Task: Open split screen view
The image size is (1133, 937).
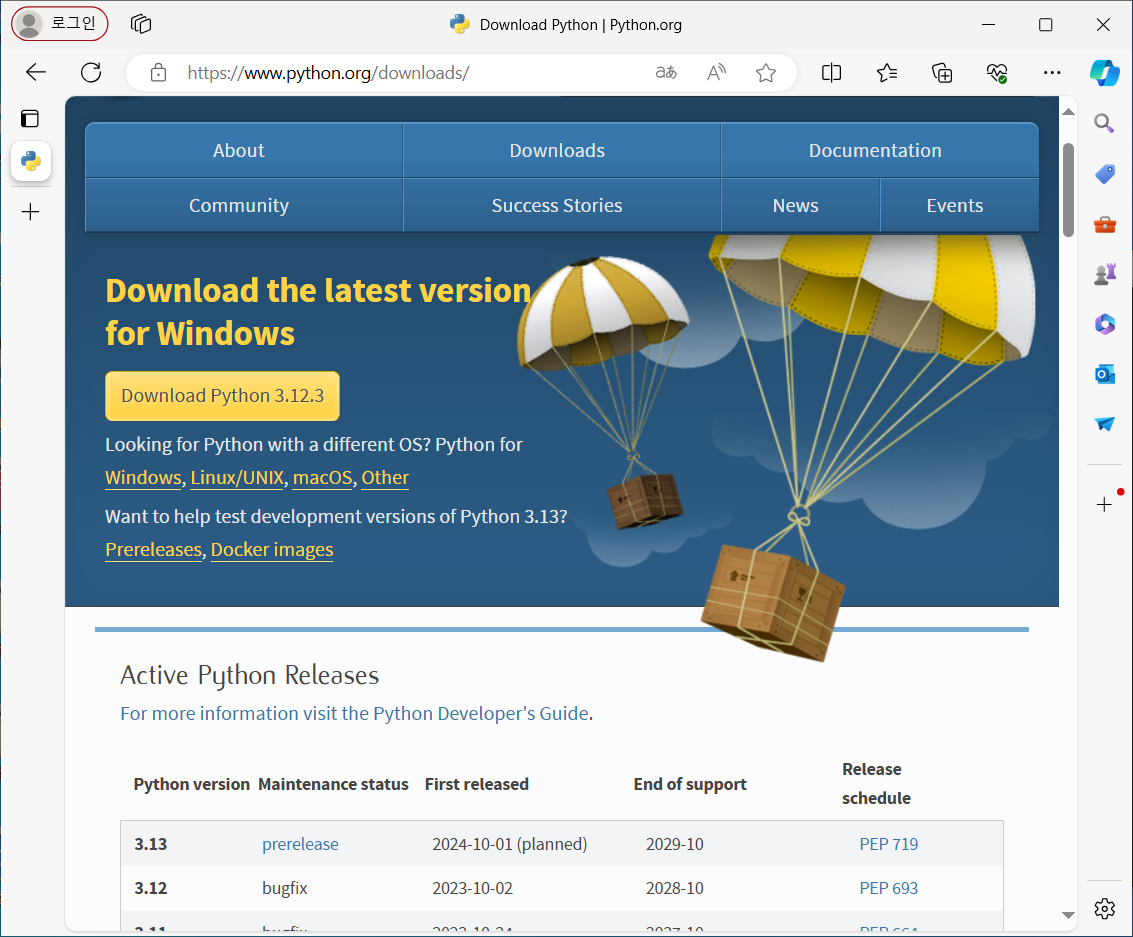Action: click(x=832, y=72)
